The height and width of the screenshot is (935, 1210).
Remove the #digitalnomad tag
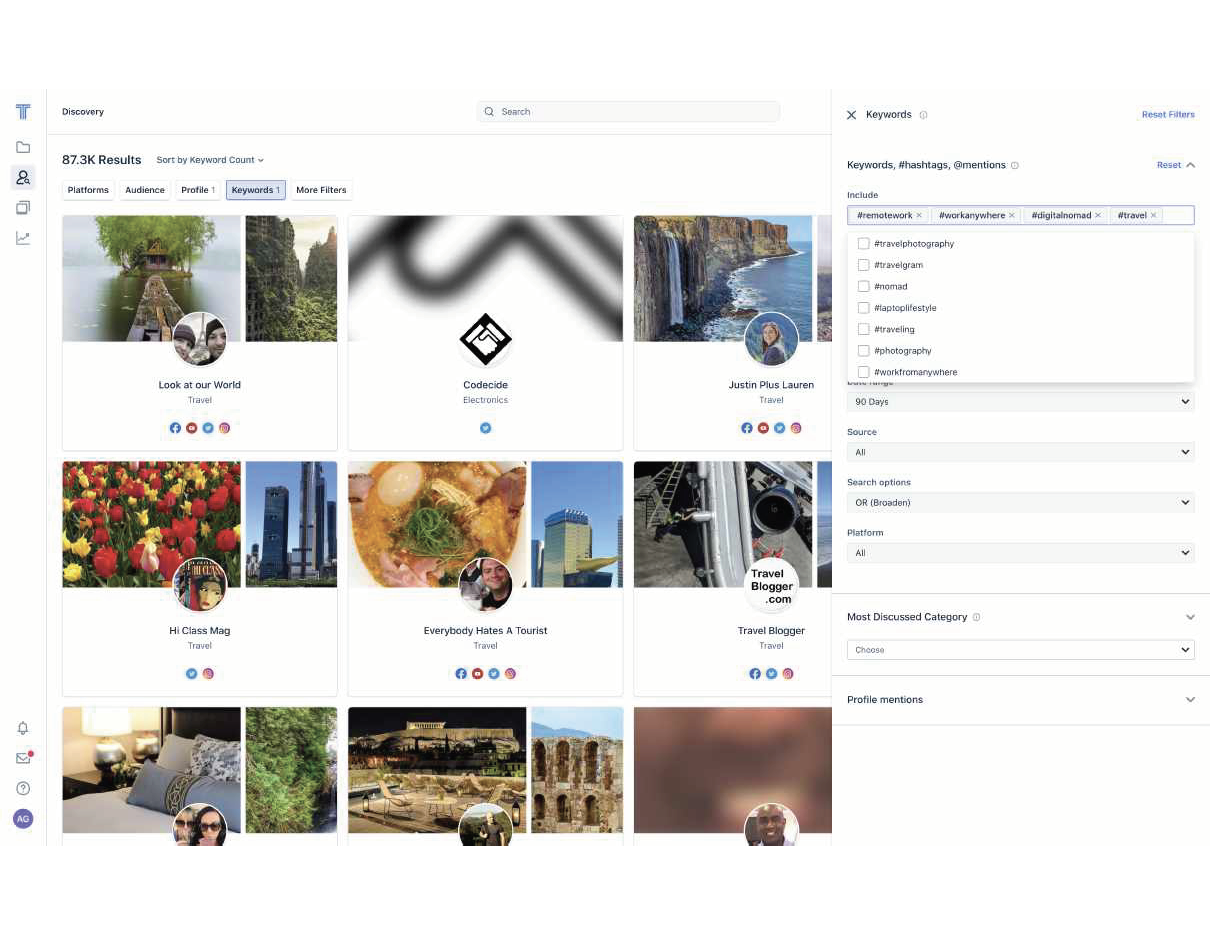click(1098, 215)
